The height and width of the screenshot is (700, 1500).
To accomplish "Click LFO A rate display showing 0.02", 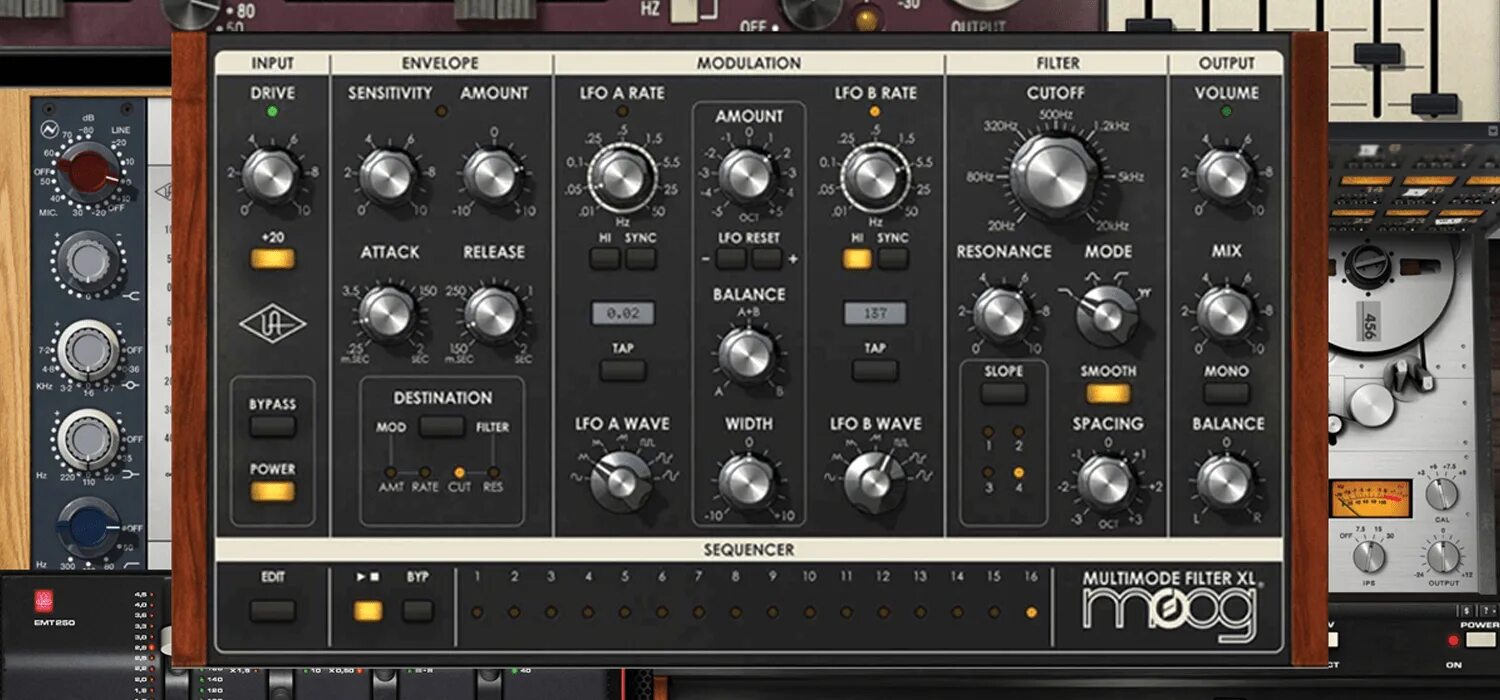I will tap(623, 313).
